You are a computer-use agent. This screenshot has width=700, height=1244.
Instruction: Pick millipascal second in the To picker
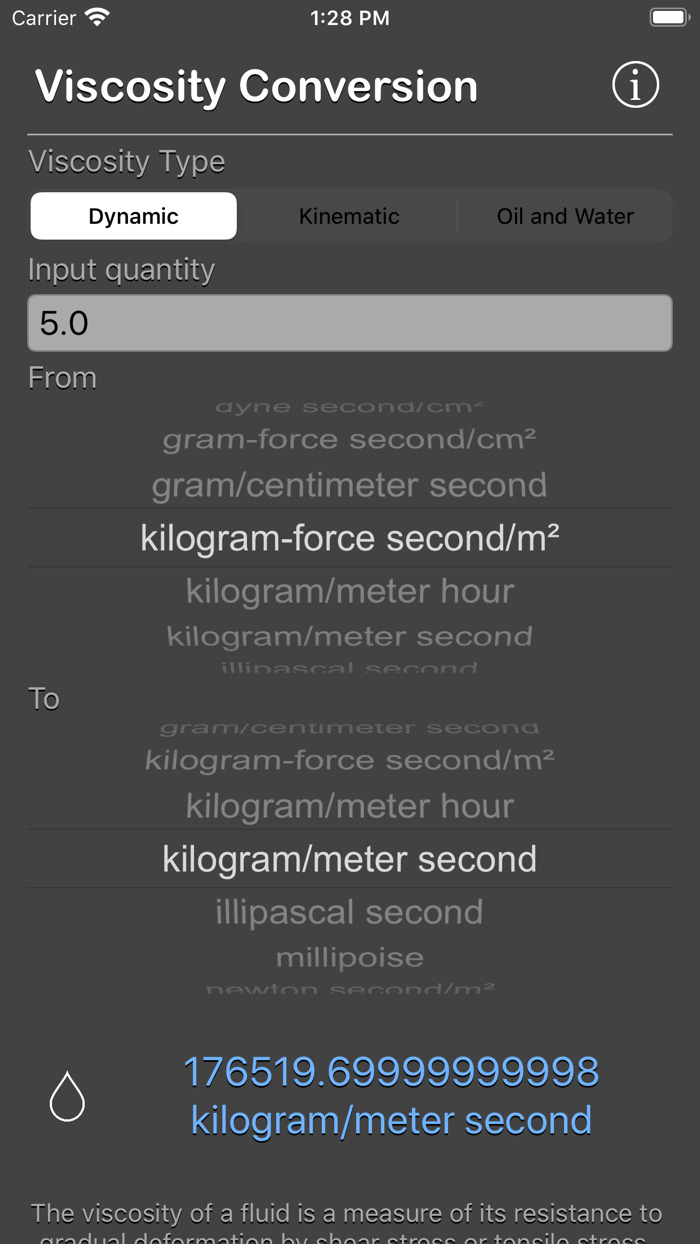click(x=350, y=911)
